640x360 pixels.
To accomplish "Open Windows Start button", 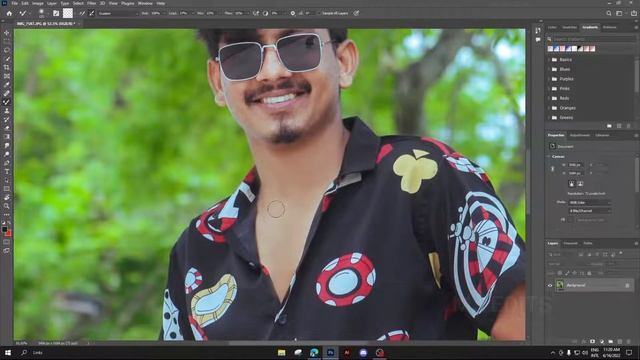I will (7, 353).
